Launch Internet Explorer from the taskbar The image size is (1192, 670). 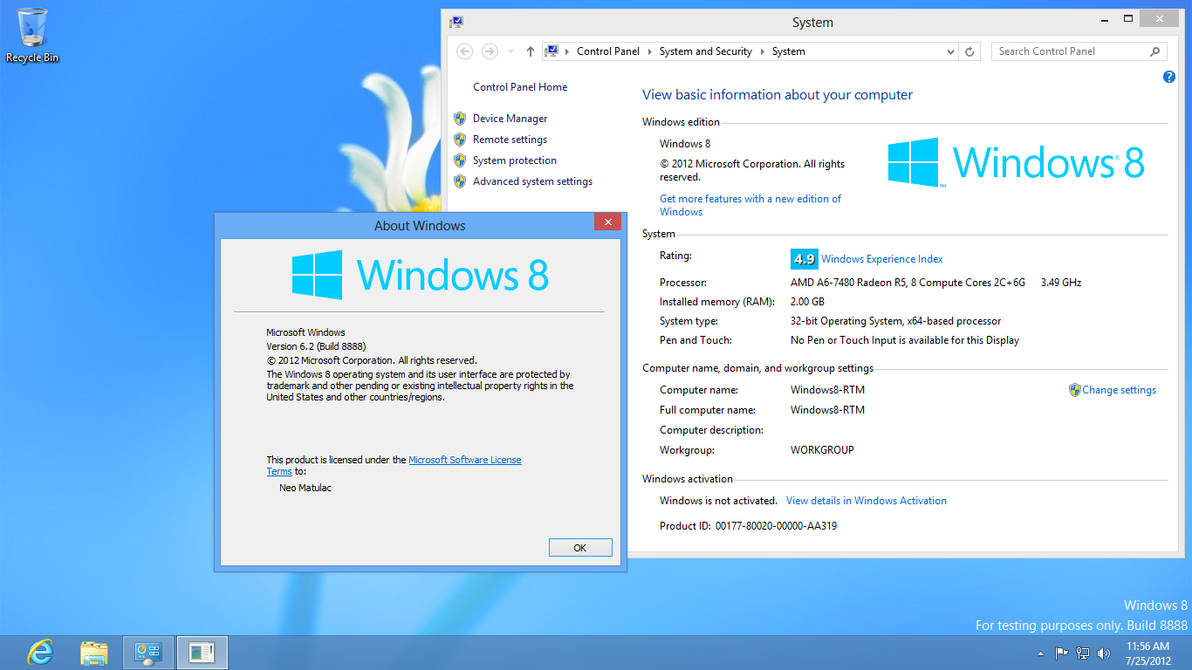click(x=40, y=653)
